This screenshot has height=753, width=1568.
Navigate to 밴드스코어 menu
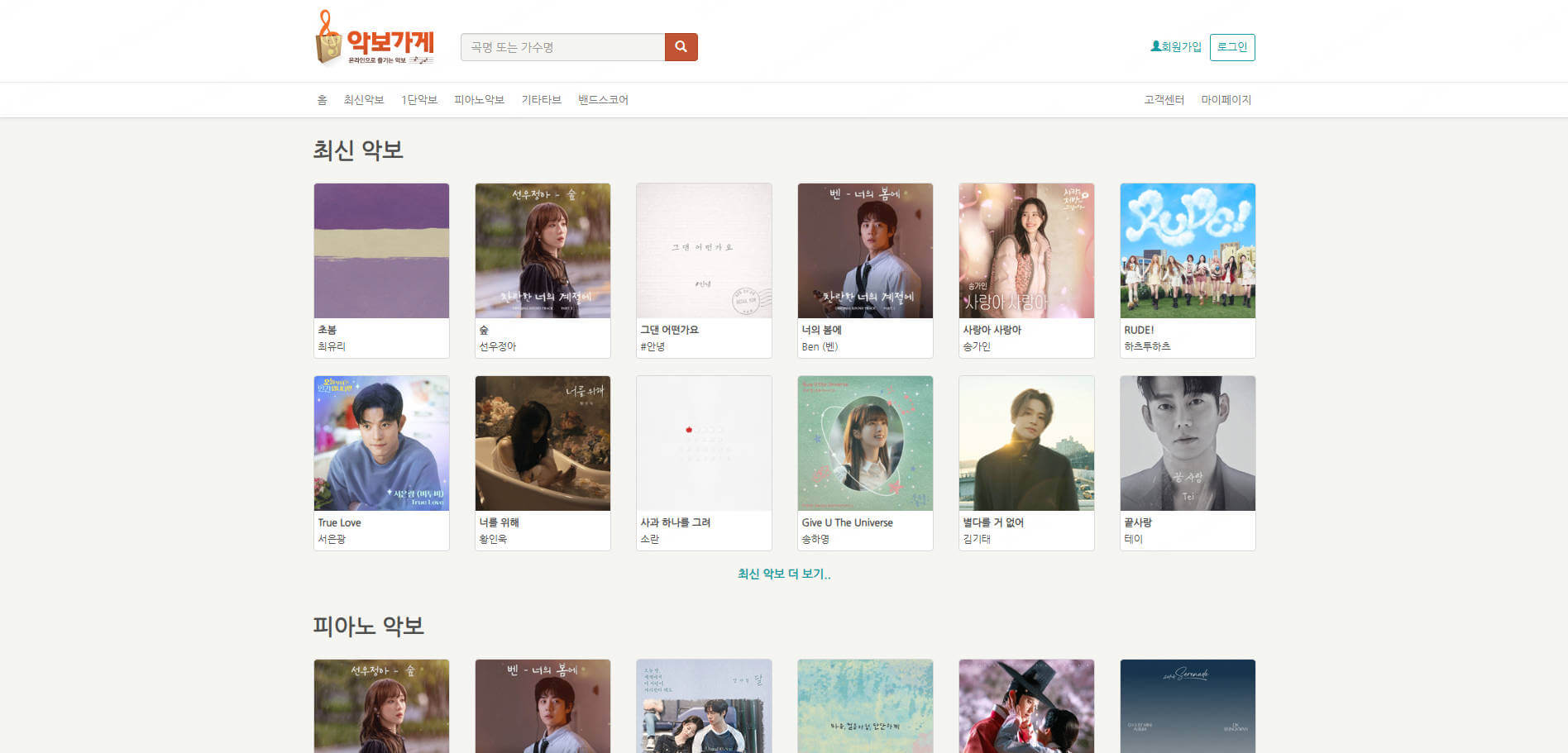[603, 100]
